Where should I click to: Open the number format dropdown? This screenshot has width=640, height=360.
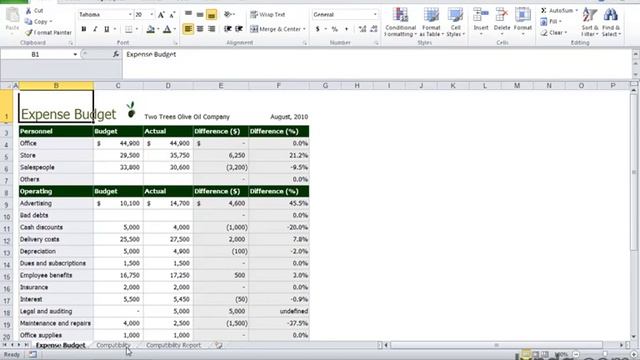[x=375, y=15]
